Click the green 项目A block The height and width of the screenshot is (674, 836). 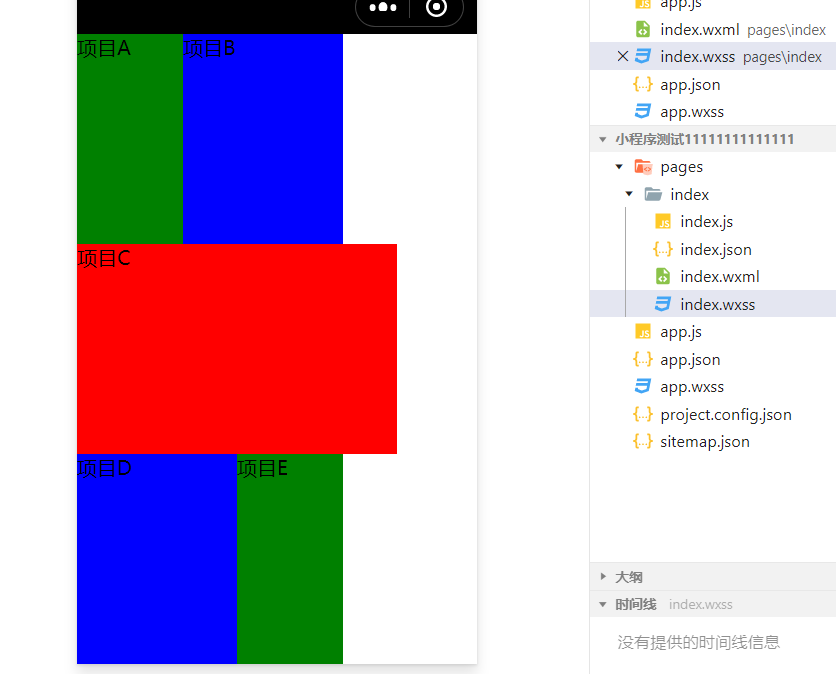coord(130,139)
